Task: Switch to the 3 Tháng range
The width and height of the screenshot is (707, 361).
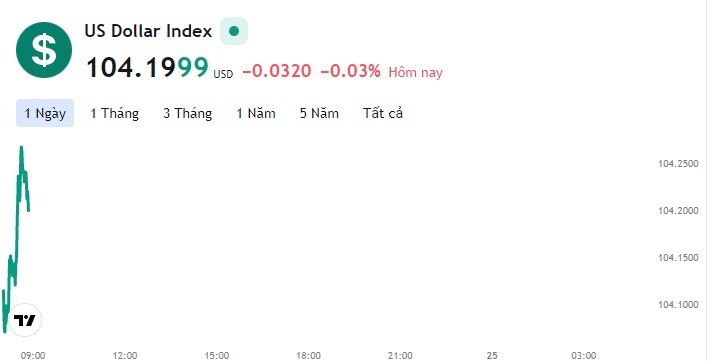Action: pyautogui.click(x=188, y=113)
